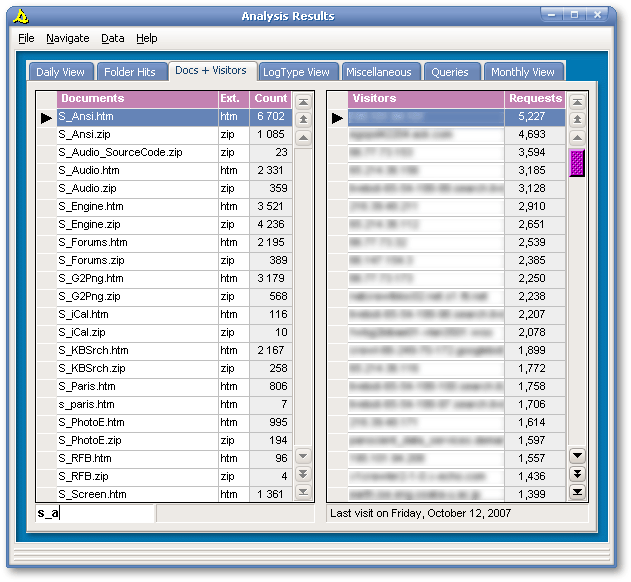The height and width of the screenshot is (582, 631).
Task: Switch to the Folder Hits tab
Action: click(x=130, y=72)
